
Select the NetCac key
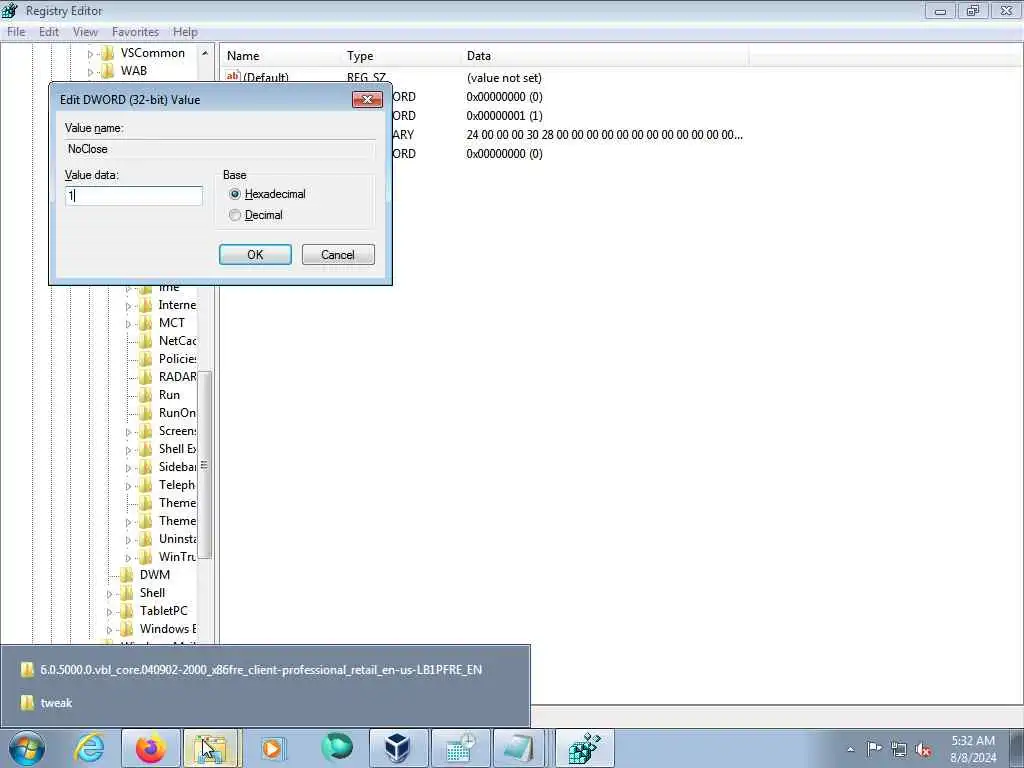coord(178,340)
